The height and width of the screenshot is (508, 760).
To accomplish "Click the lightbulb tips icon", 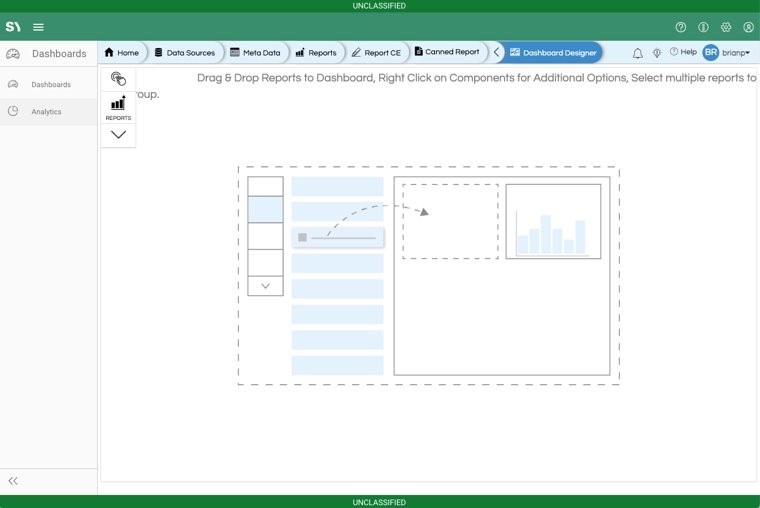I will 657,53.
